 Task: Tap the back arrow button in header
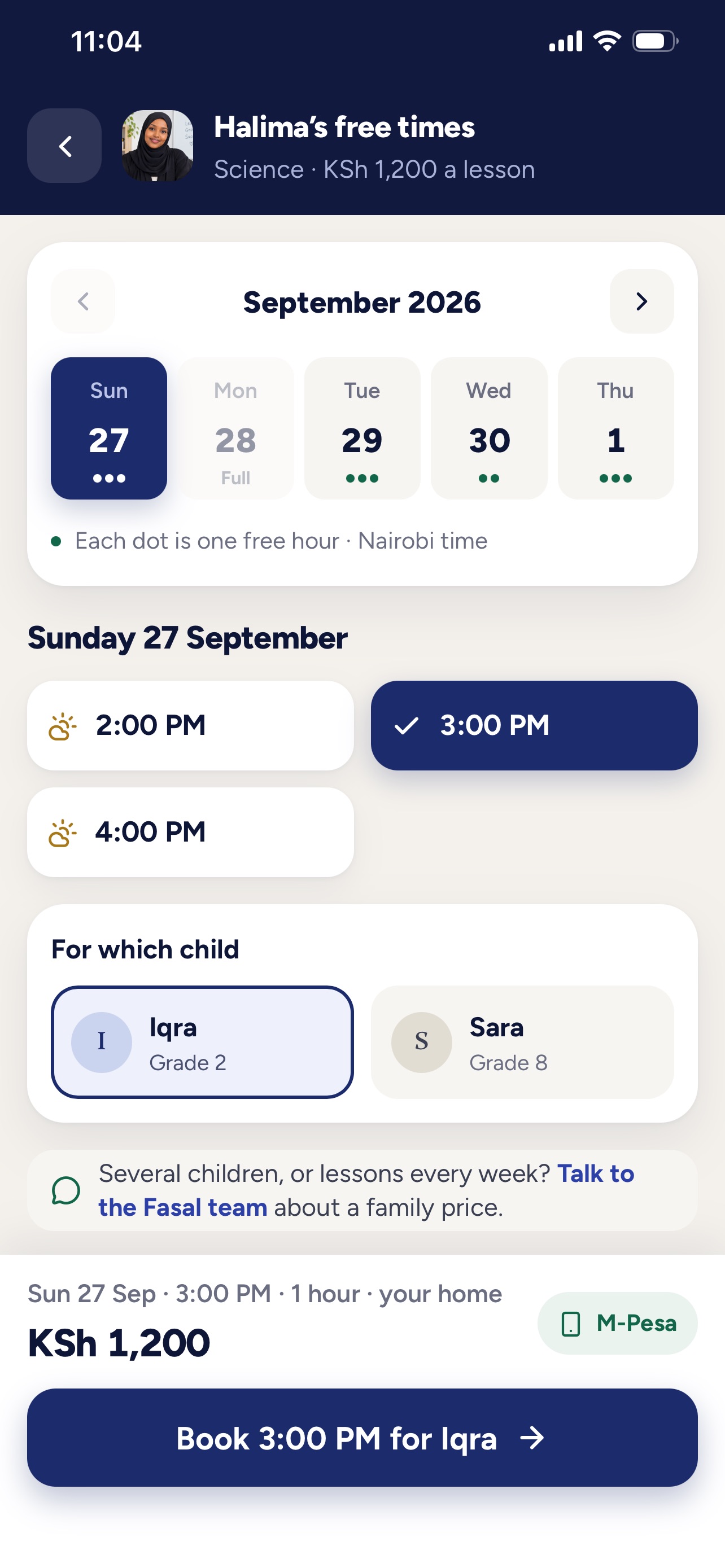(x=64, y=146)
